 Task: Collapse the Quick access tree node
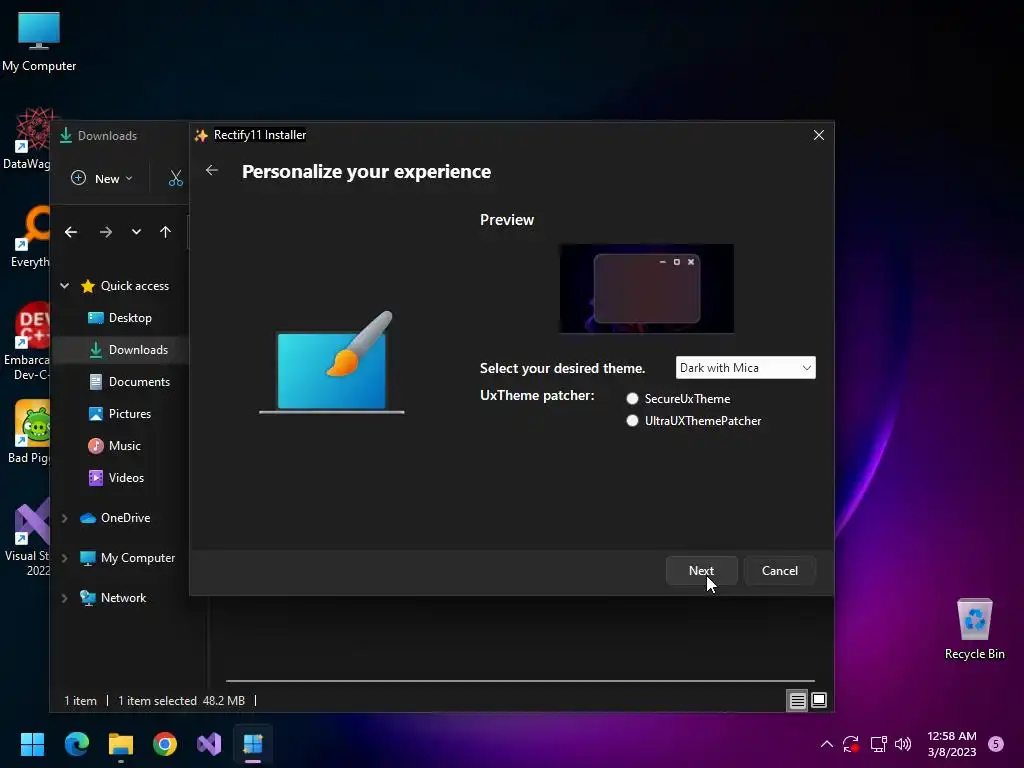(65, 285)
